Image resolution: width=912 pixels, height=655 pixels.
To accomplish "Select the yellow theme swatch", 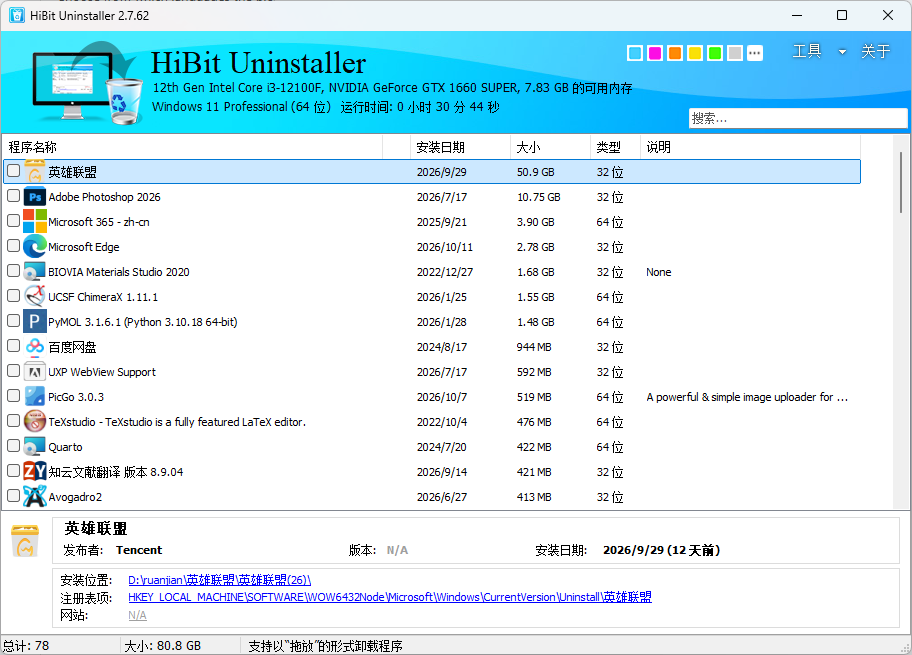I will pyautogui.click(x=694, y=53).
